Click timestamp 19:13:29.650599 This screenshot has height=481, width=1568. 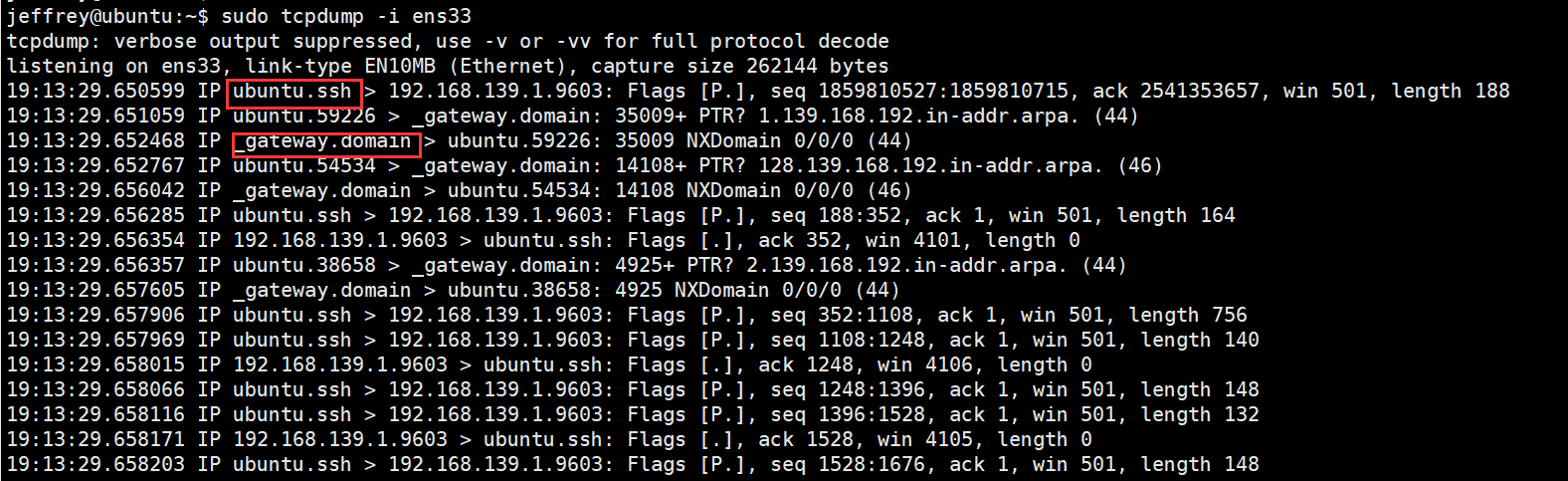[96, 92]
